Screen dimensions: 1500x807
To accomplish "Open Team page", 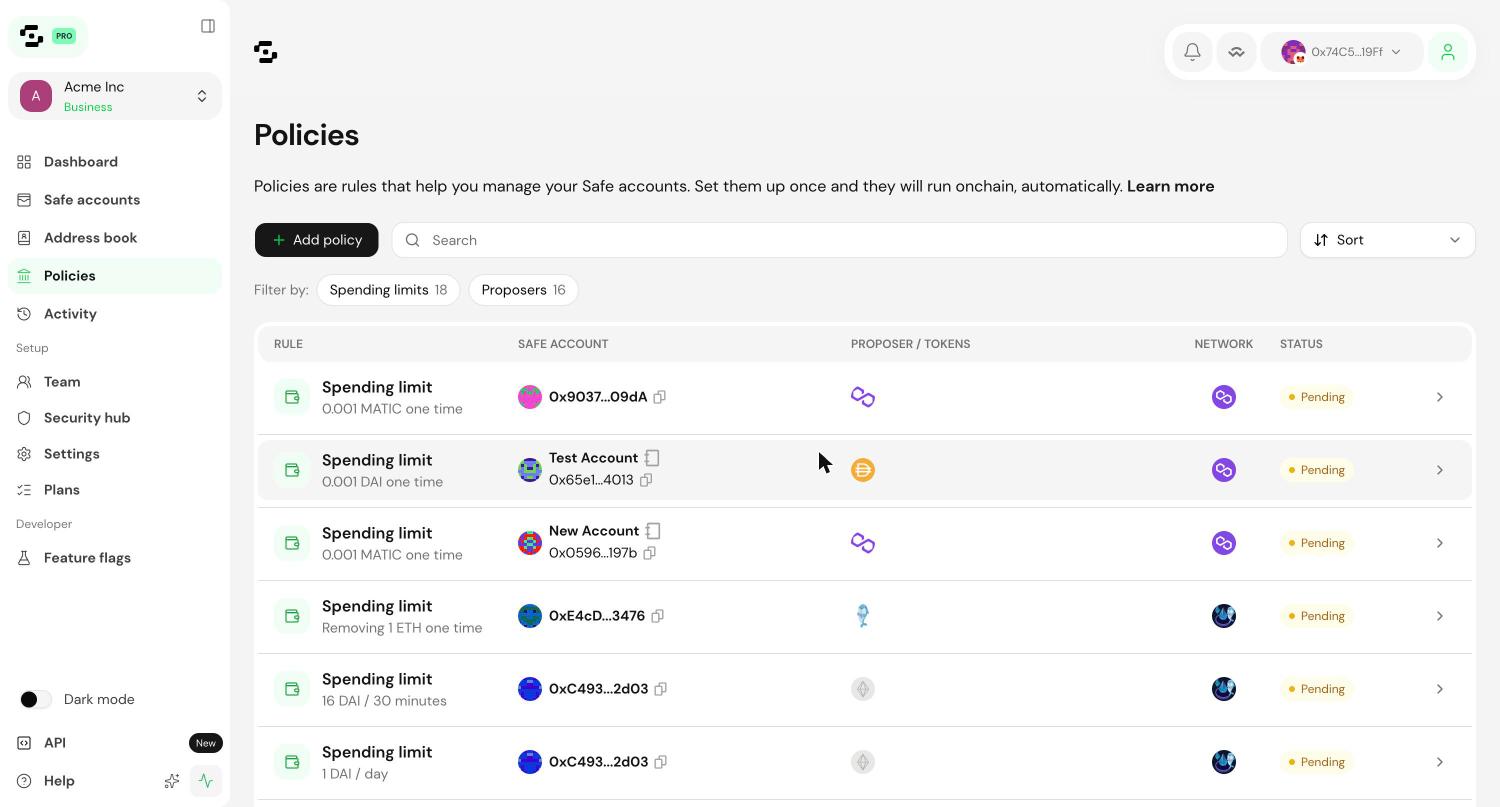I will coord(115,382).
